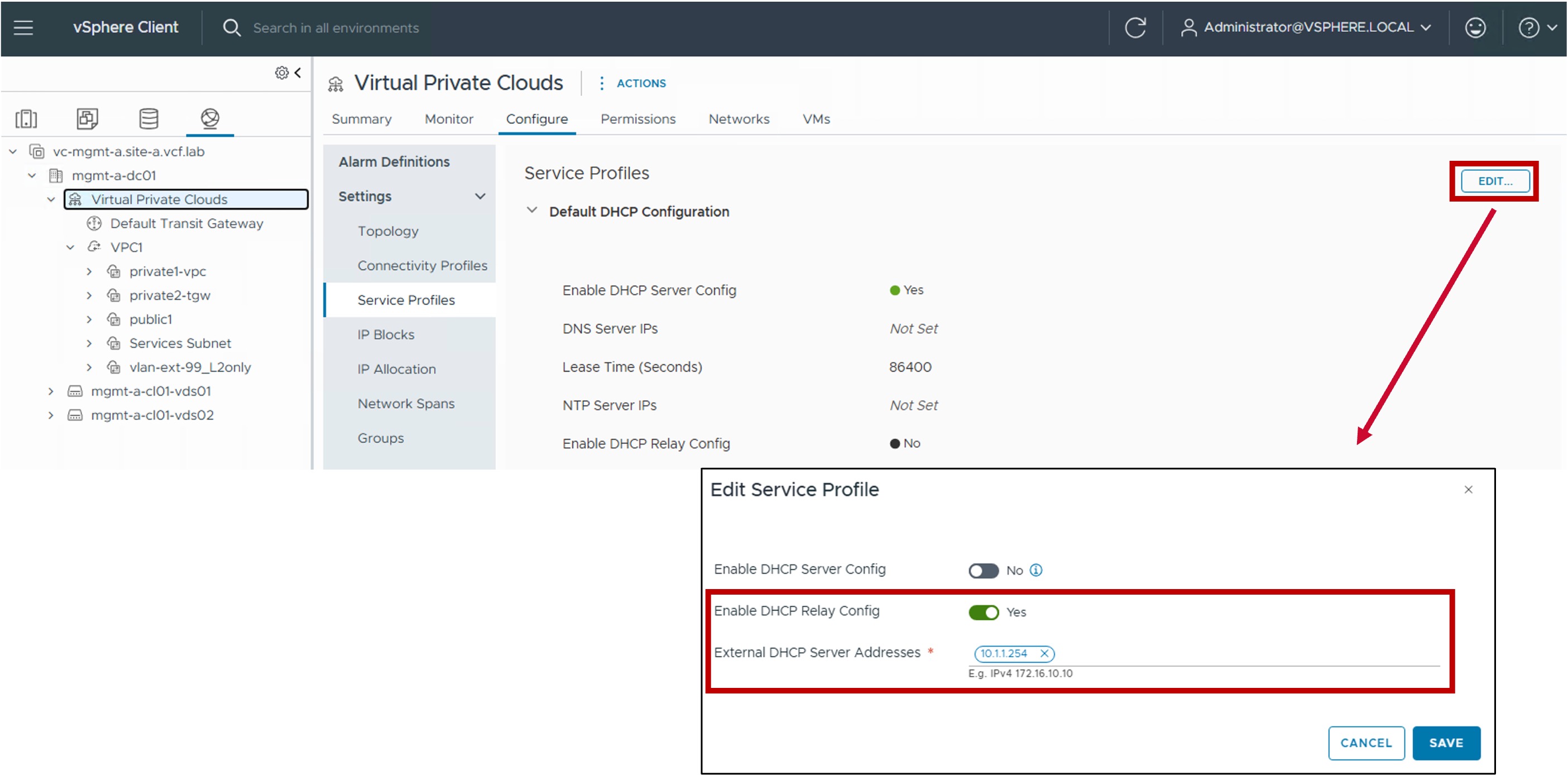This screenshot has height=775, width=1568.
Task: Click CANCEL in Edit Service Profile
Action: click(1366, 743)
